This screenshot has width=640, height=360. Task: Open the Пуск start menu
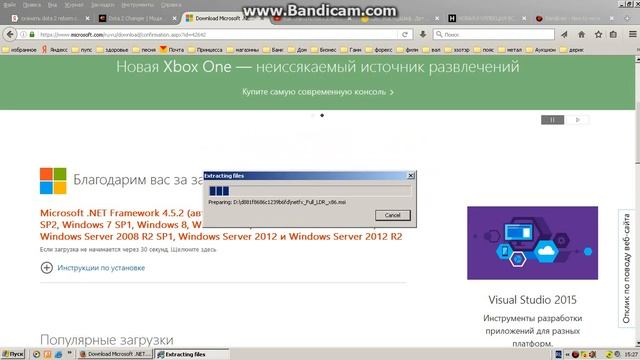(13, 354)
